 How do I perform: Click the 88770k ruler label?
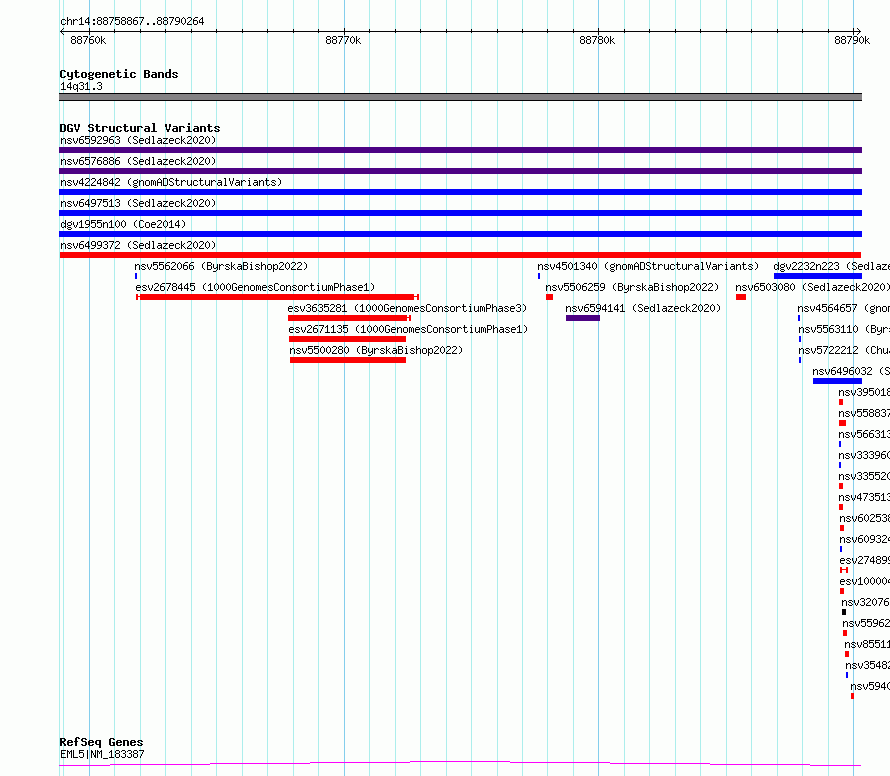(343, 40)
